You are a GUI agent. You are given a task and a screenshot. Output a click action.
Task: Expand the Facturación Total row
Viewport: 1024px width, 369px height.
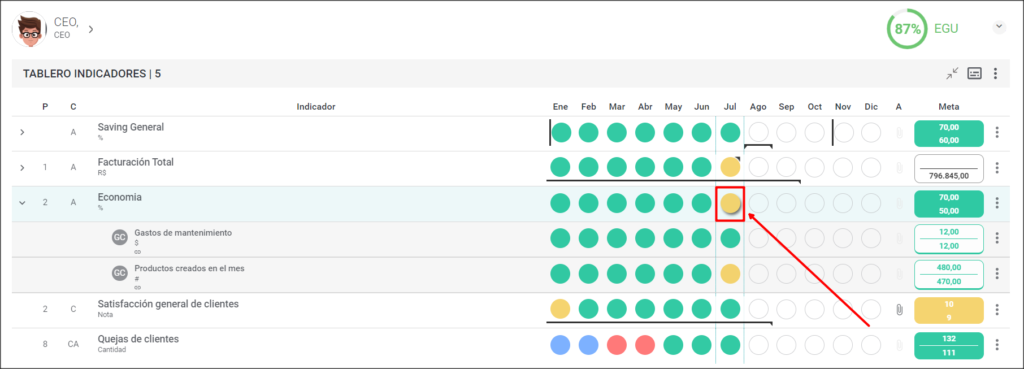[22, 168]
